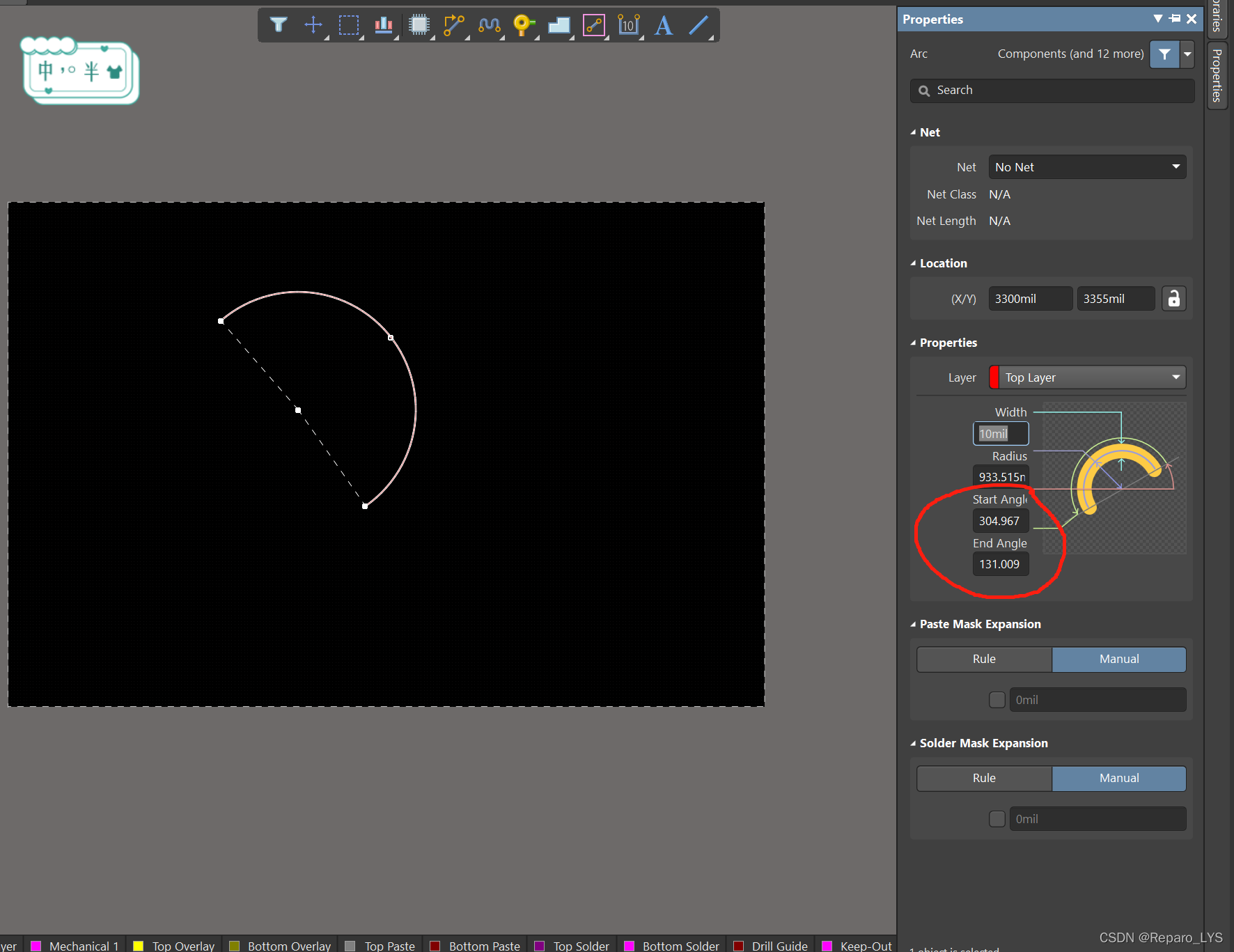Toggle the Location lock button
Viewport: 1234px width, 952px height.
point(1173,299)
